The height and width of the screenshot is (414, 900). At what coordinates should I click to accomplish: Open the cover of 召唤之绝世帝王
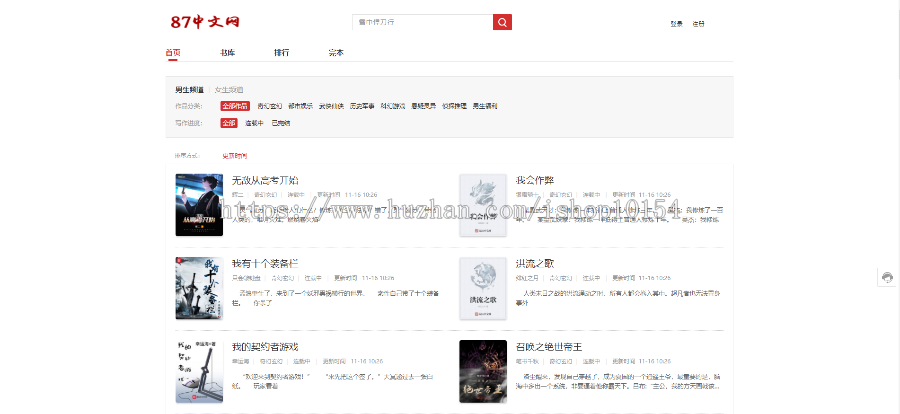(x=483, y=372)
